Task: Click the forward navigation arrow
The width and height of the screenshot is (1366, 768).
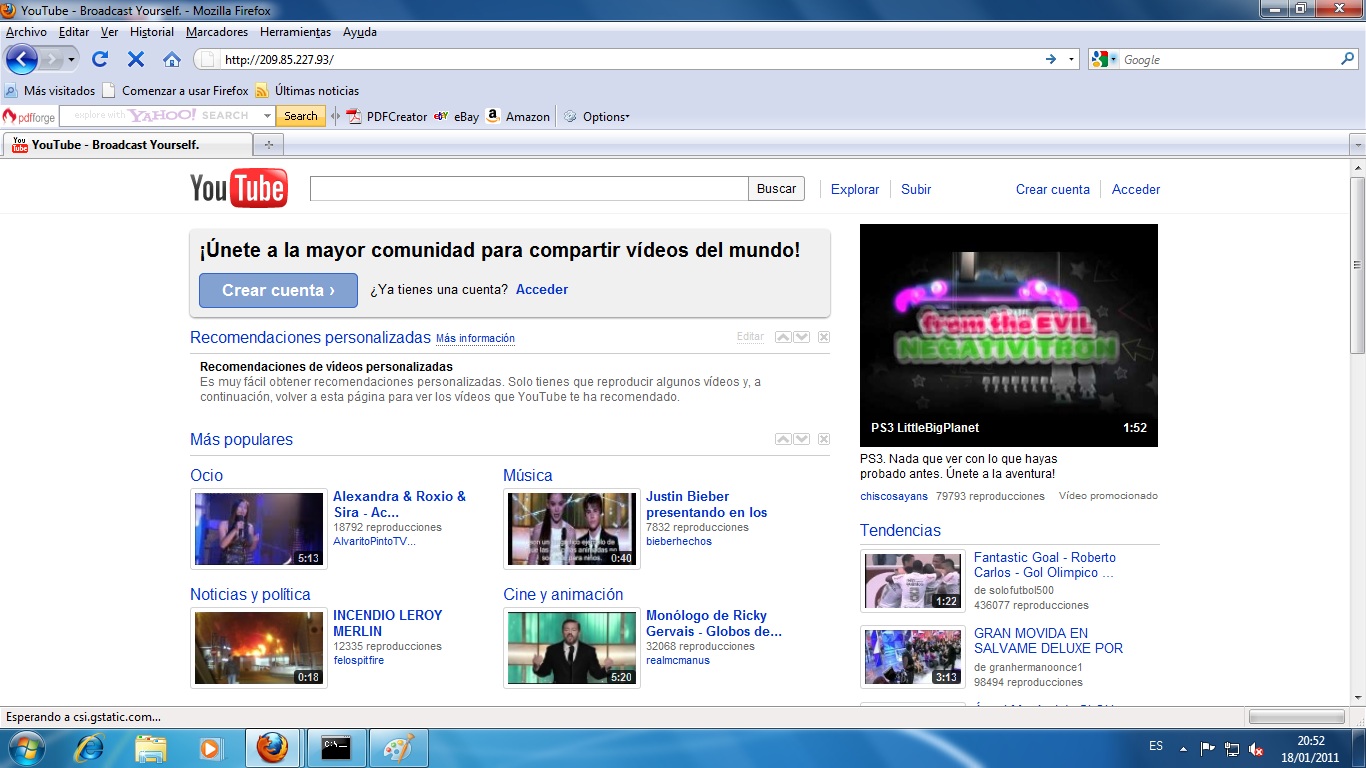Action: point(51,59)
